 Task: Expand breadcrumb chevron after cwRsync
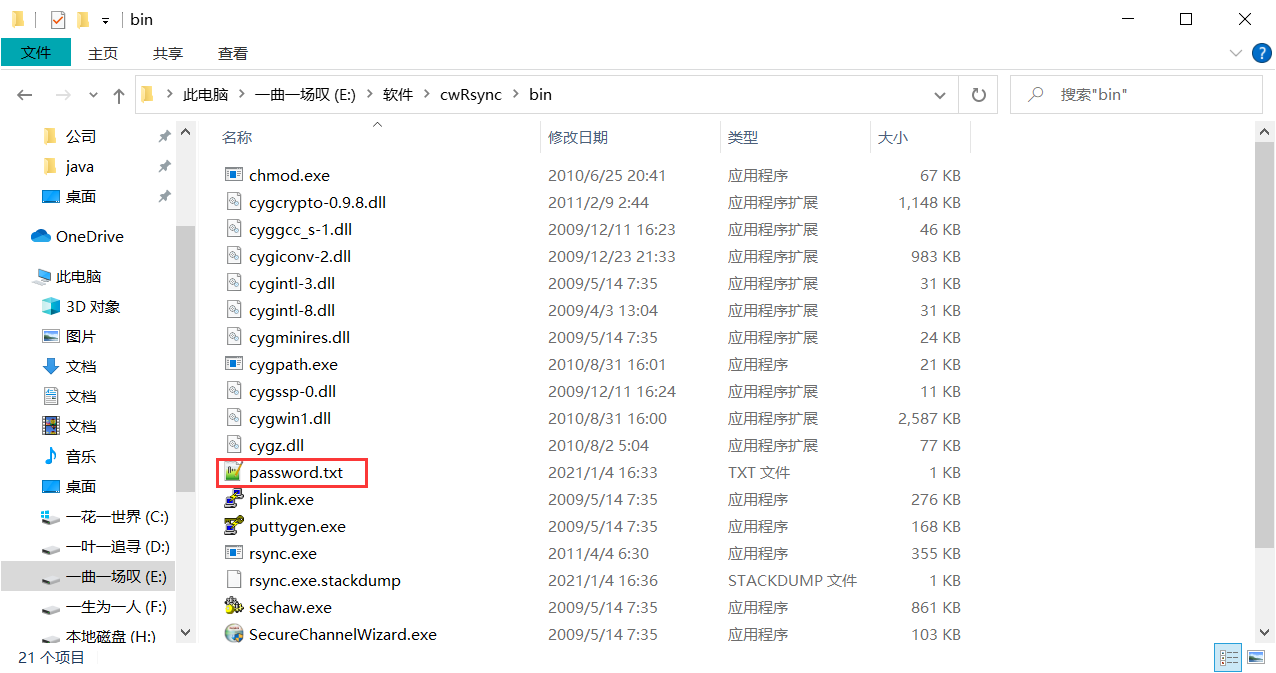[x=516, y=95]
